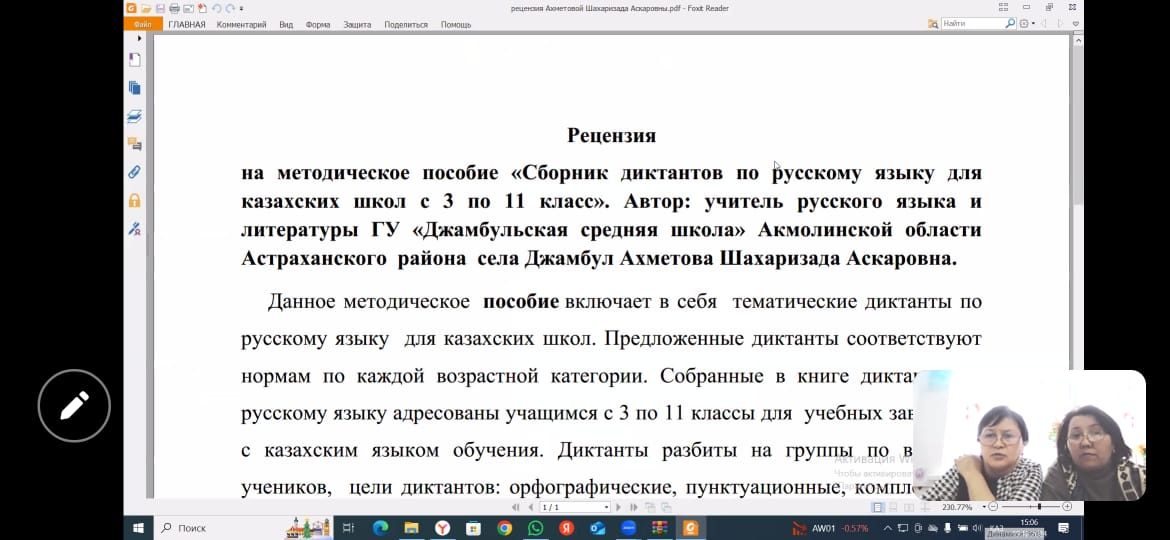Collapse the ribbon using the top-right arrow
The image size is (1170, 540).
(1075, 24)
